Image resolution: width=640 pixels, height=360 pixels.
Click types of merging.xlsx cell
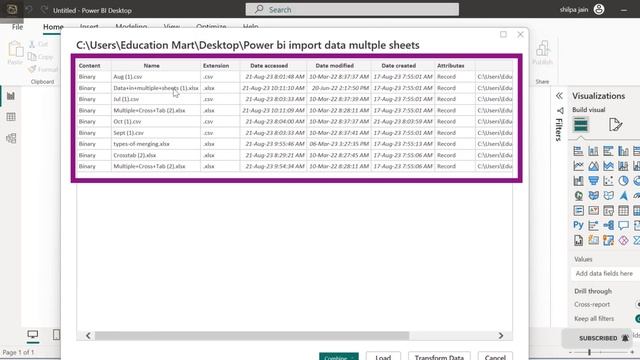tap(156, 144)
